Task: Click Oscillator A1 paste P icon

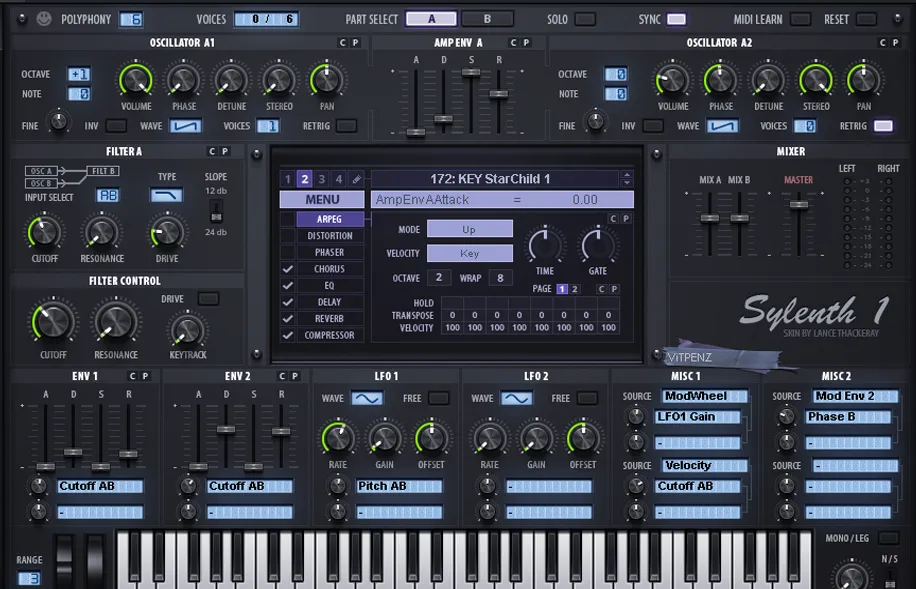Action: (355, 43)
